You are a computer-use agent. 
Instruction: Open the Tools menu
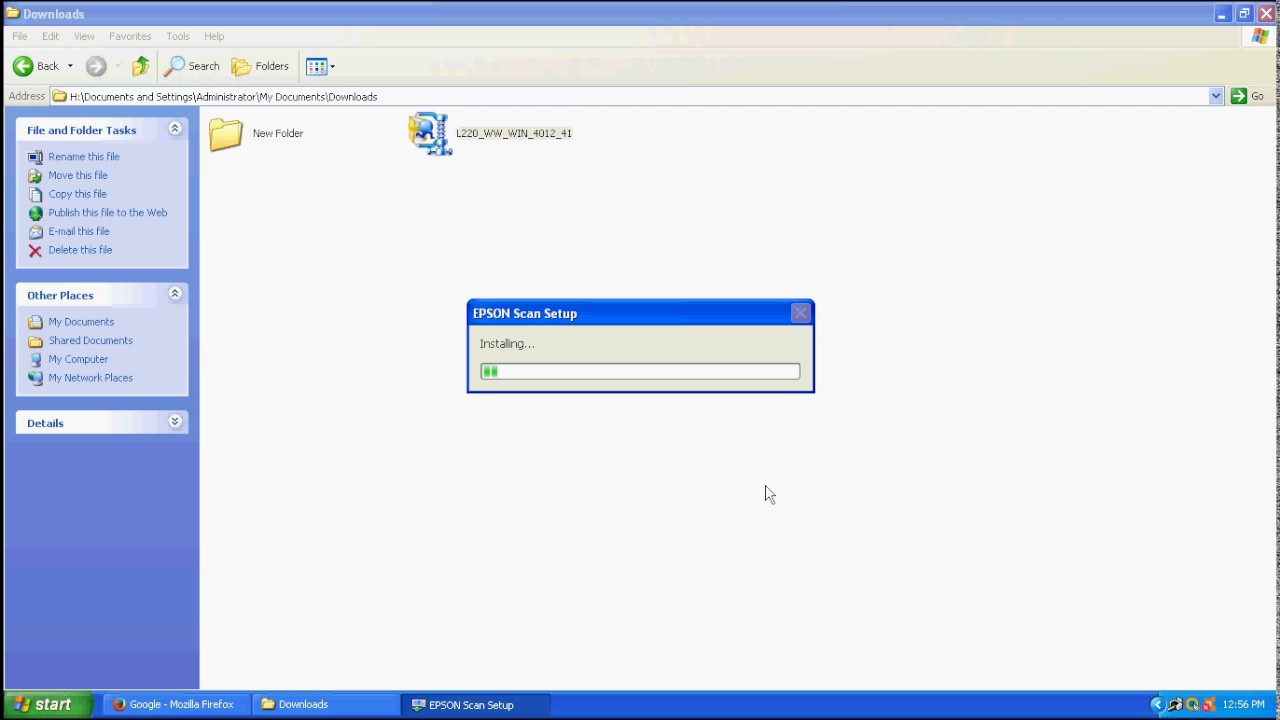click(178, 36)
